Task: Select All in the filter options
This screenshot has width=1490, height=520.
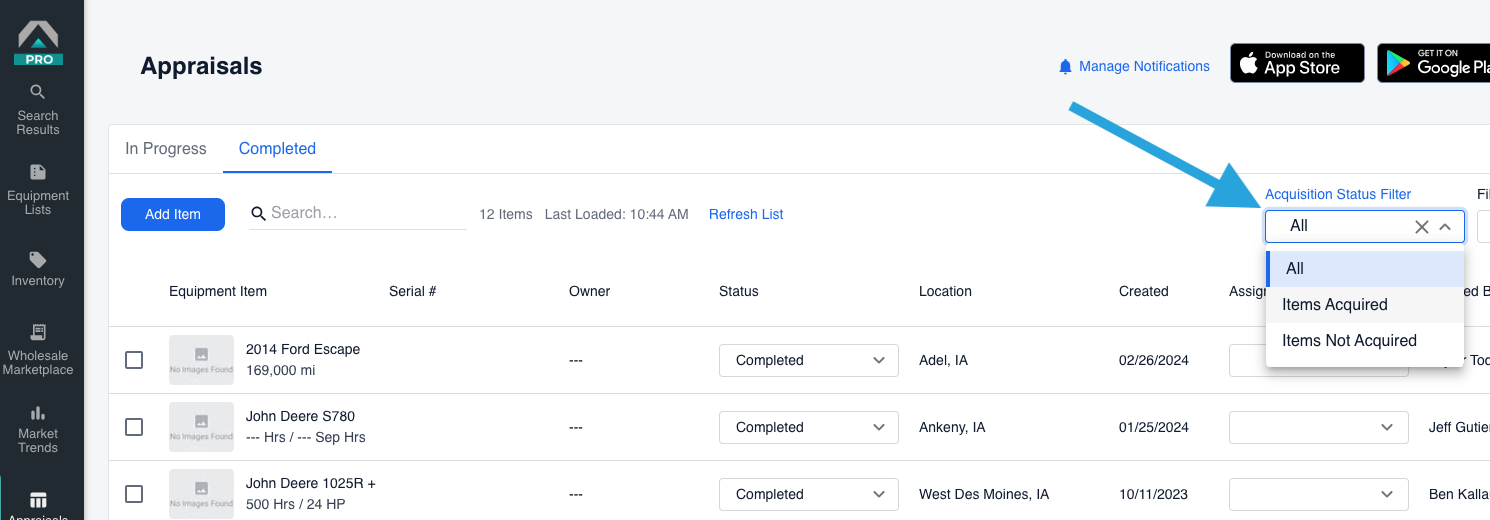Action: [x=1365, y=269]
